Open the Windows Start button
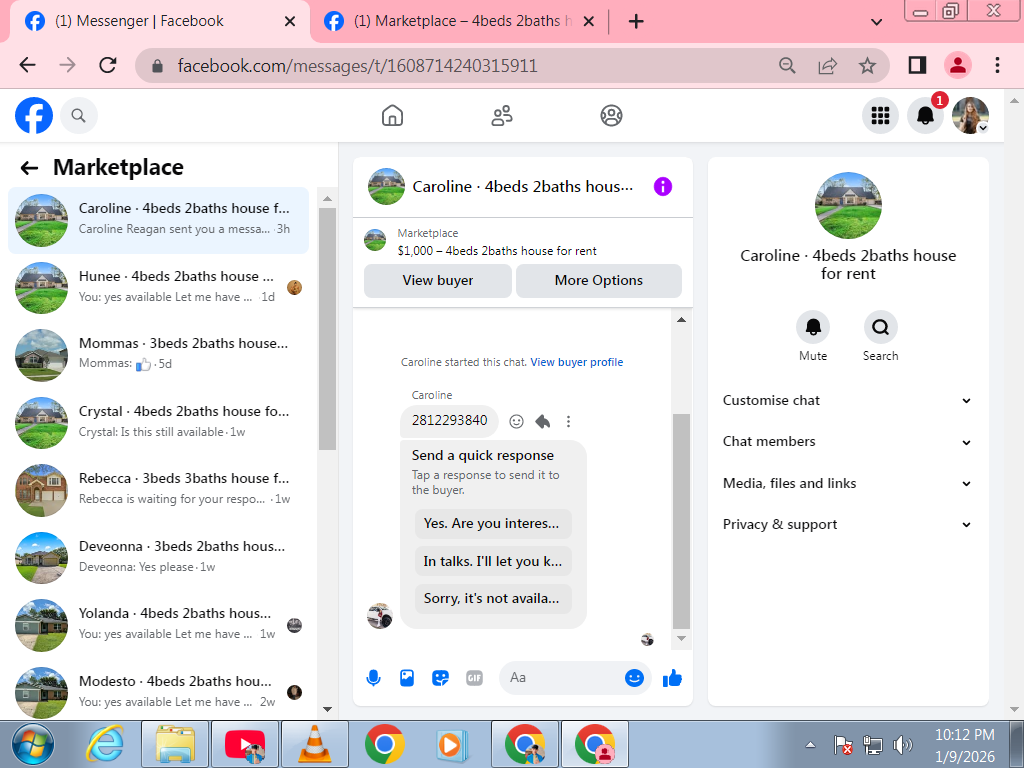Image resolution: width=1024 pixels, height=768 pixels. 33,744
